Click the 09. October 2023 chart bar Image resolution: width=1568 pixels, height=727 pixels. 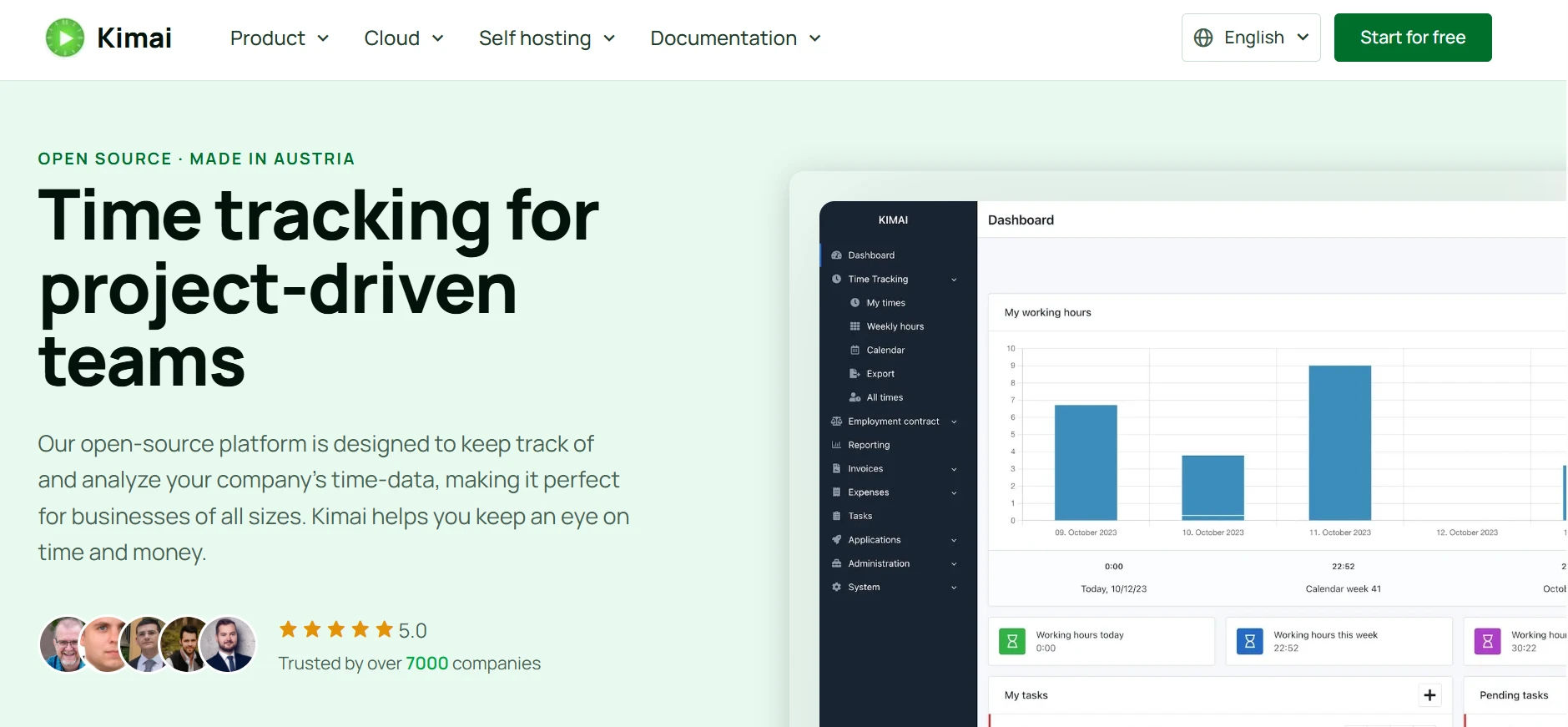coord(1086,462)
